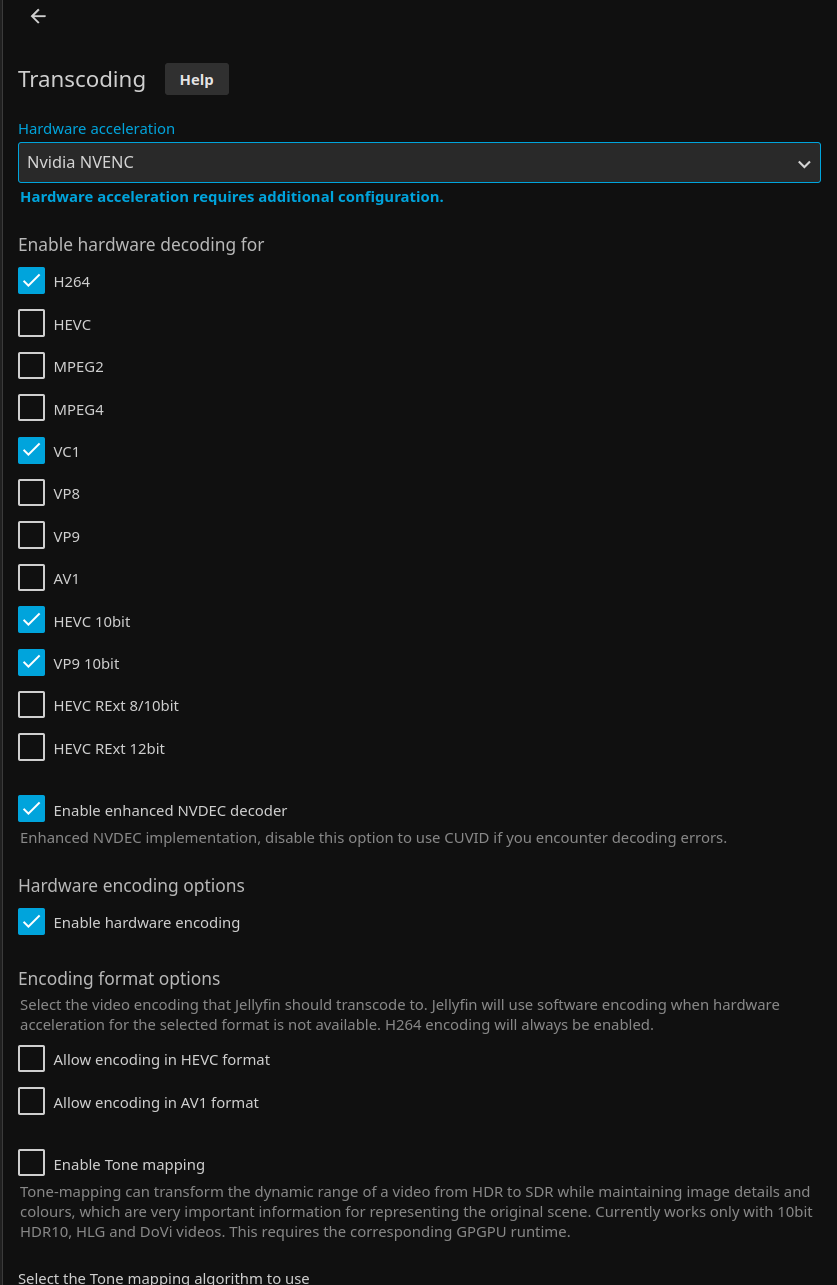The height and width of the screenshot is (1285, 837).
Task: Uncheck Enable hardware encoding
Action: [32, 922]
